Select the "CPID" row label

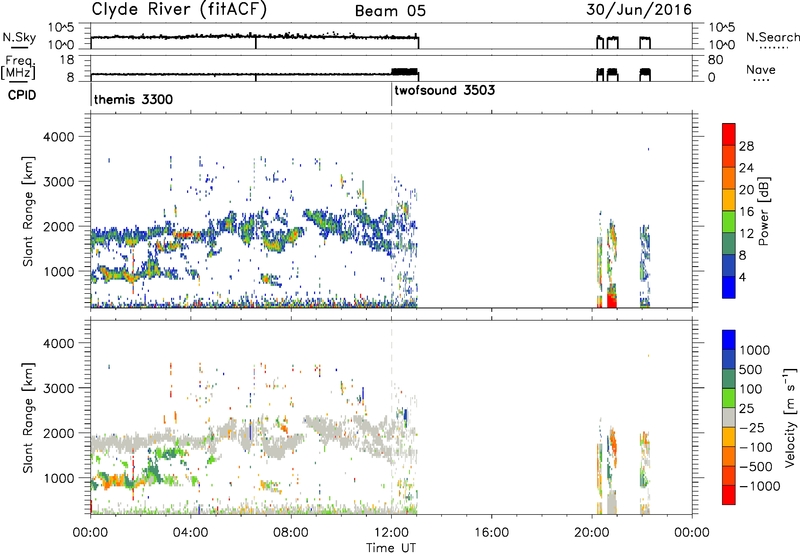[x=22, y=95]
